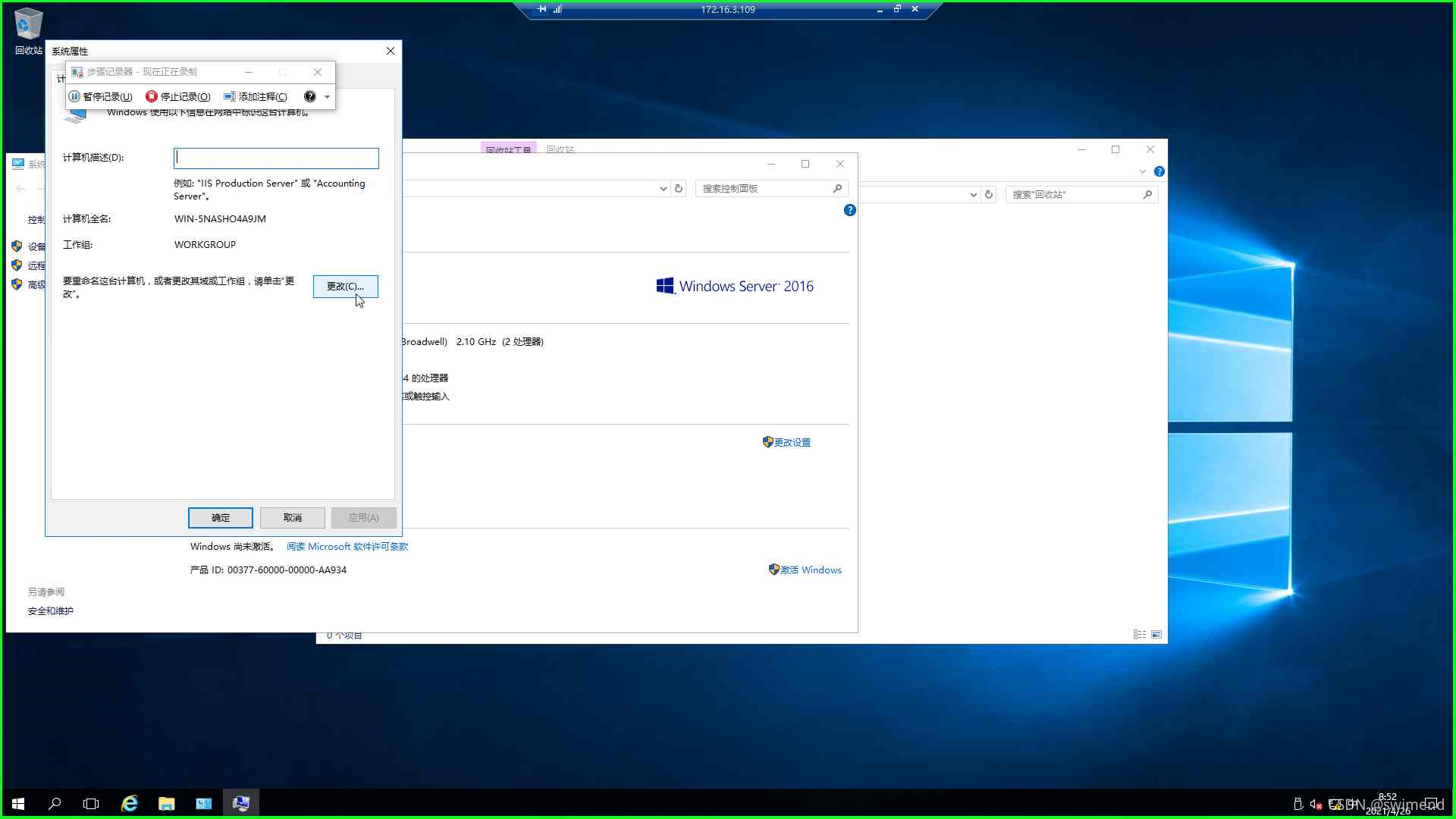The height and width of the screenshot is (819, 1456).
Task: Click the volume tray icon
Action: tap(1316, 804)
